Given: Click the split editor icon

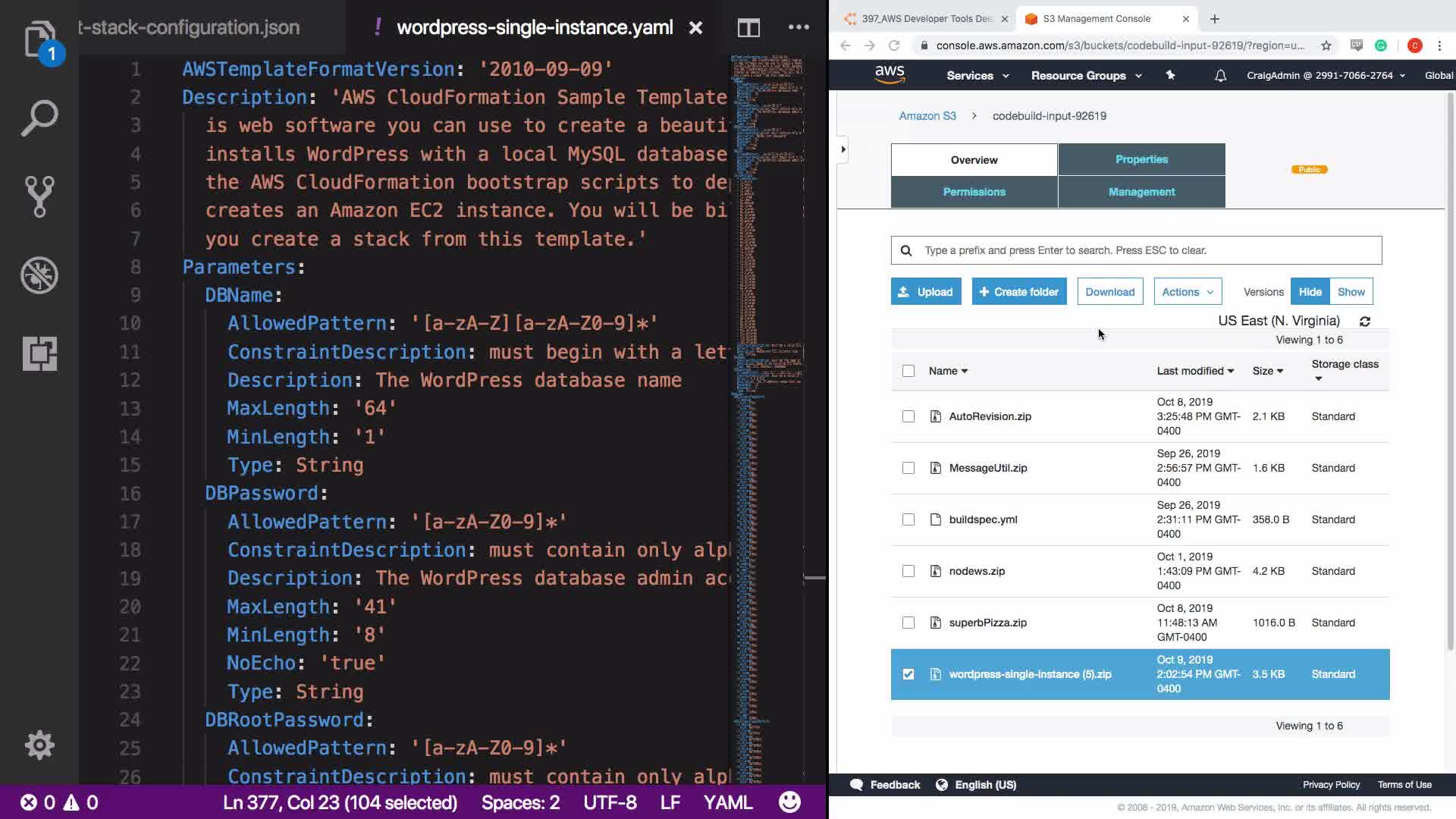Looking at the screenshot, I should [x=748, y=28].
